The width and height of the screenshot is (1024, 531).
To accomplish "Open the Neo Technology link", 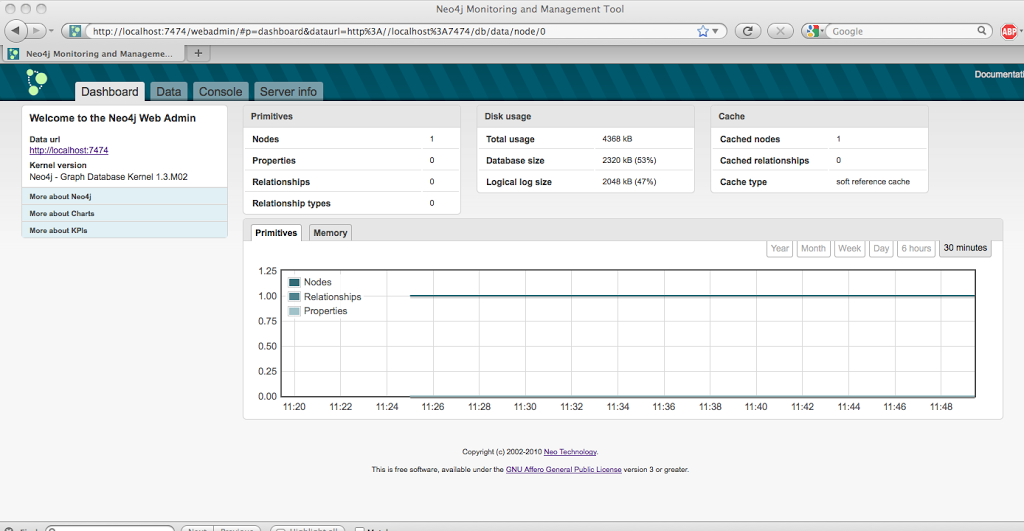I will (x=570, y=451).
